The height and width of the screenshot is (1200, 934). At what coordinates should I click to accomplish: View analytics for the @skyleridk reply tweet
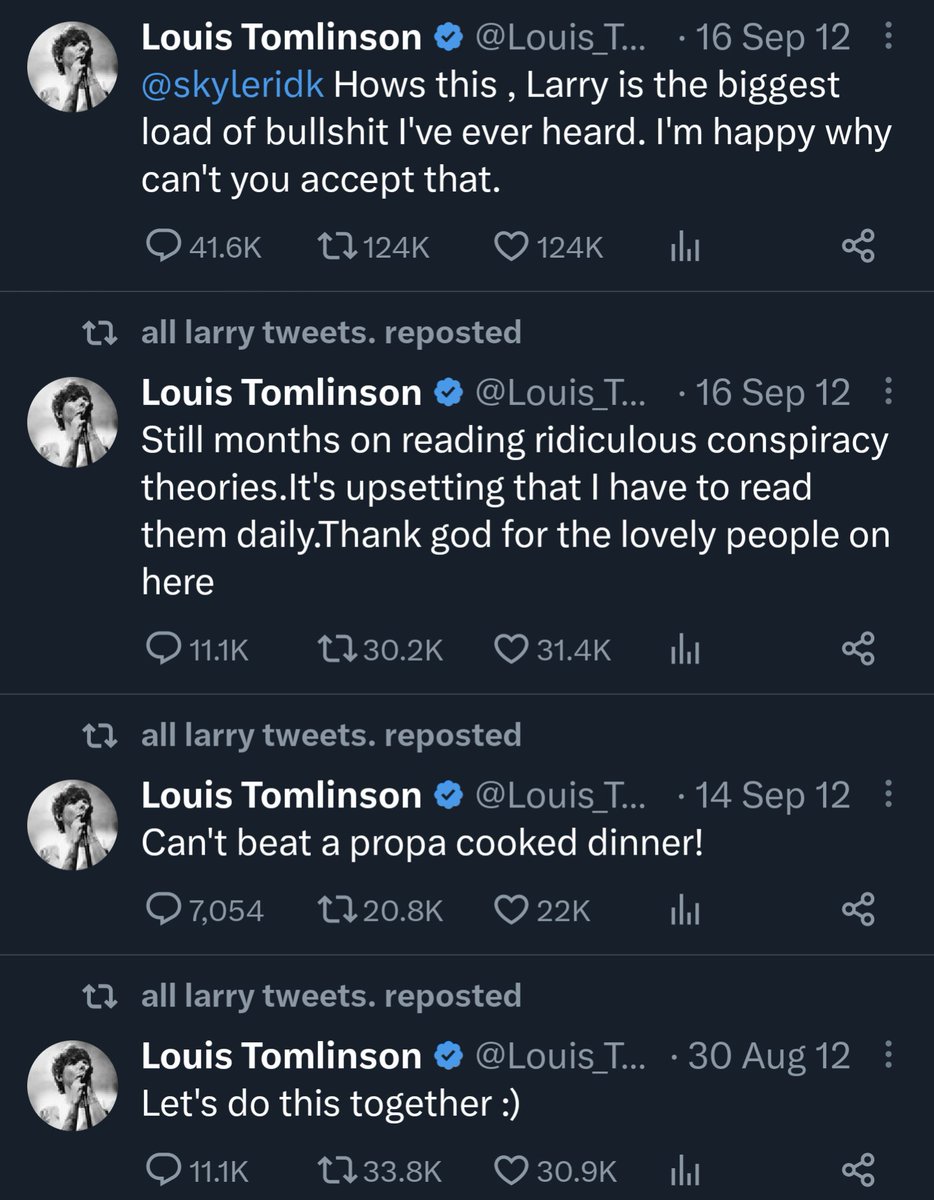tap(683, 247)
